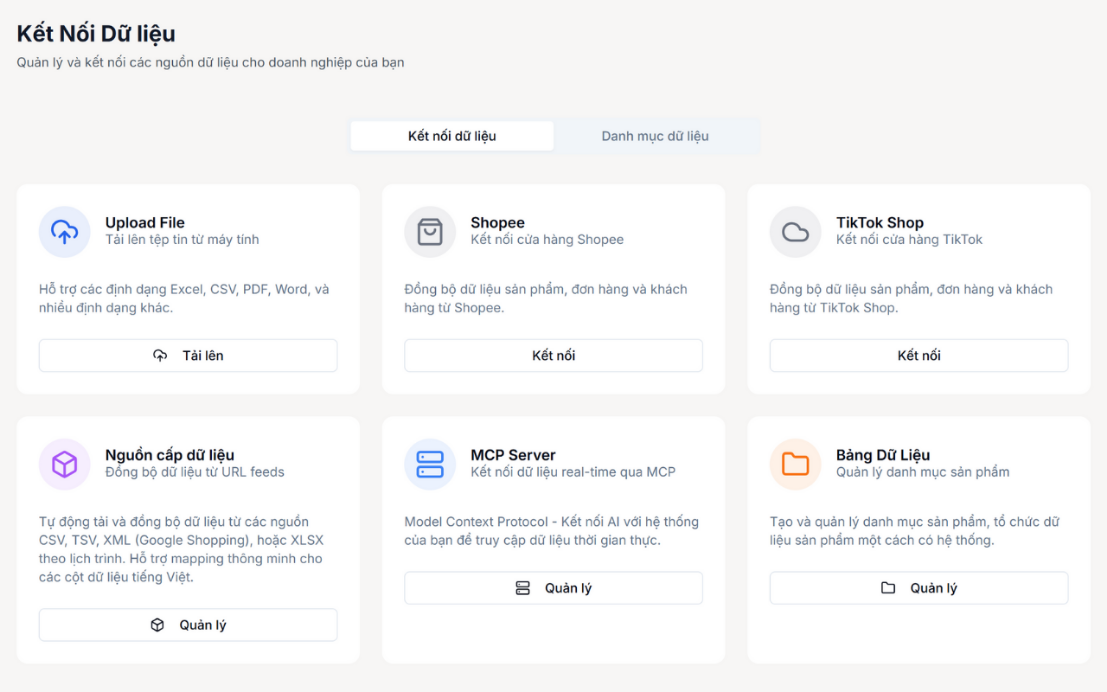Click the small cube icon in Nguồn cấp's Quản lý button
Viewport: 1107px width, 692px height.
(157, 625)
